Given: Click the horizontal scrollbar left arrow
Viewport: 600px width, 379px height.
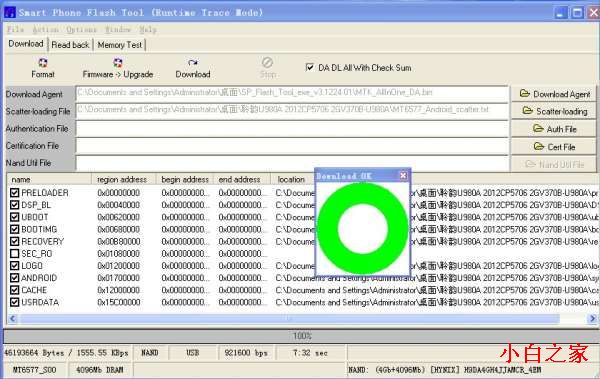Looking at the screenshot, I should point(12,319).
